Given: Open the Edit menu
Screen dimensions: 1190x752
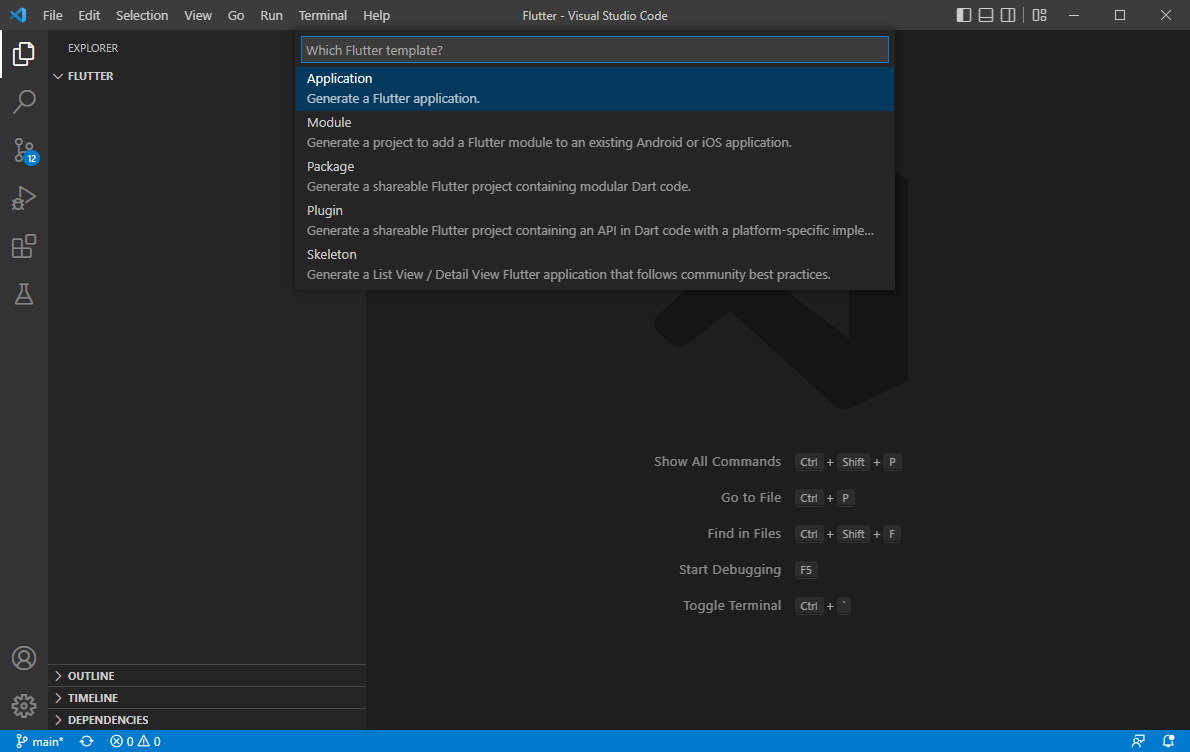Looking at the screenshot, I should (89, 15).
